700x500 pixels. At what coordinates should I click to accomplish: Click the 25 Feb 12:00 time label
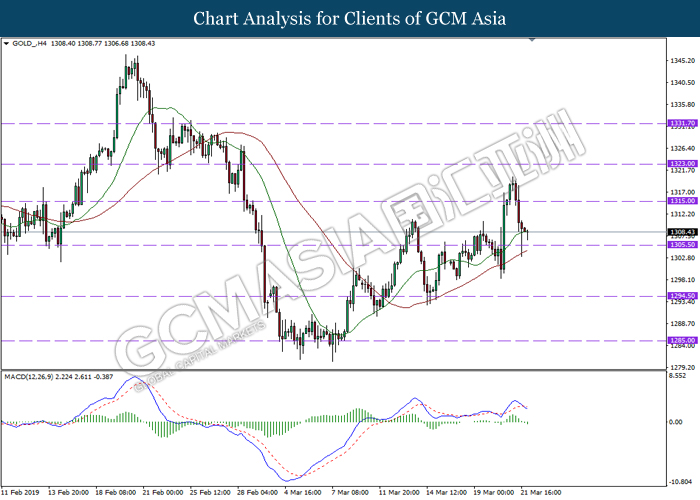210,492
